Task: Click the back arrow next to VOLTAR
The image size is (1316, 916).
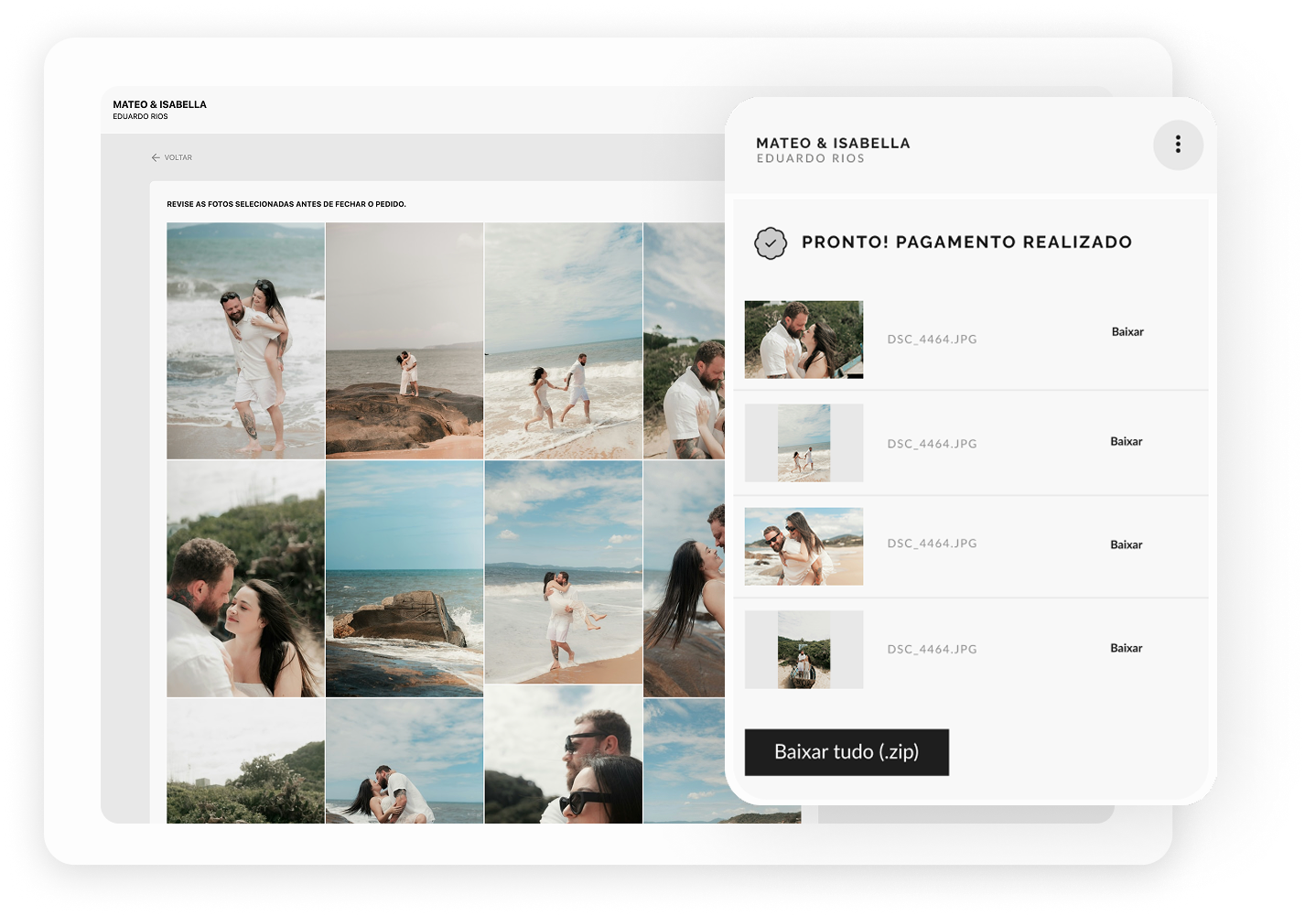Action: [x=156, y=157]
